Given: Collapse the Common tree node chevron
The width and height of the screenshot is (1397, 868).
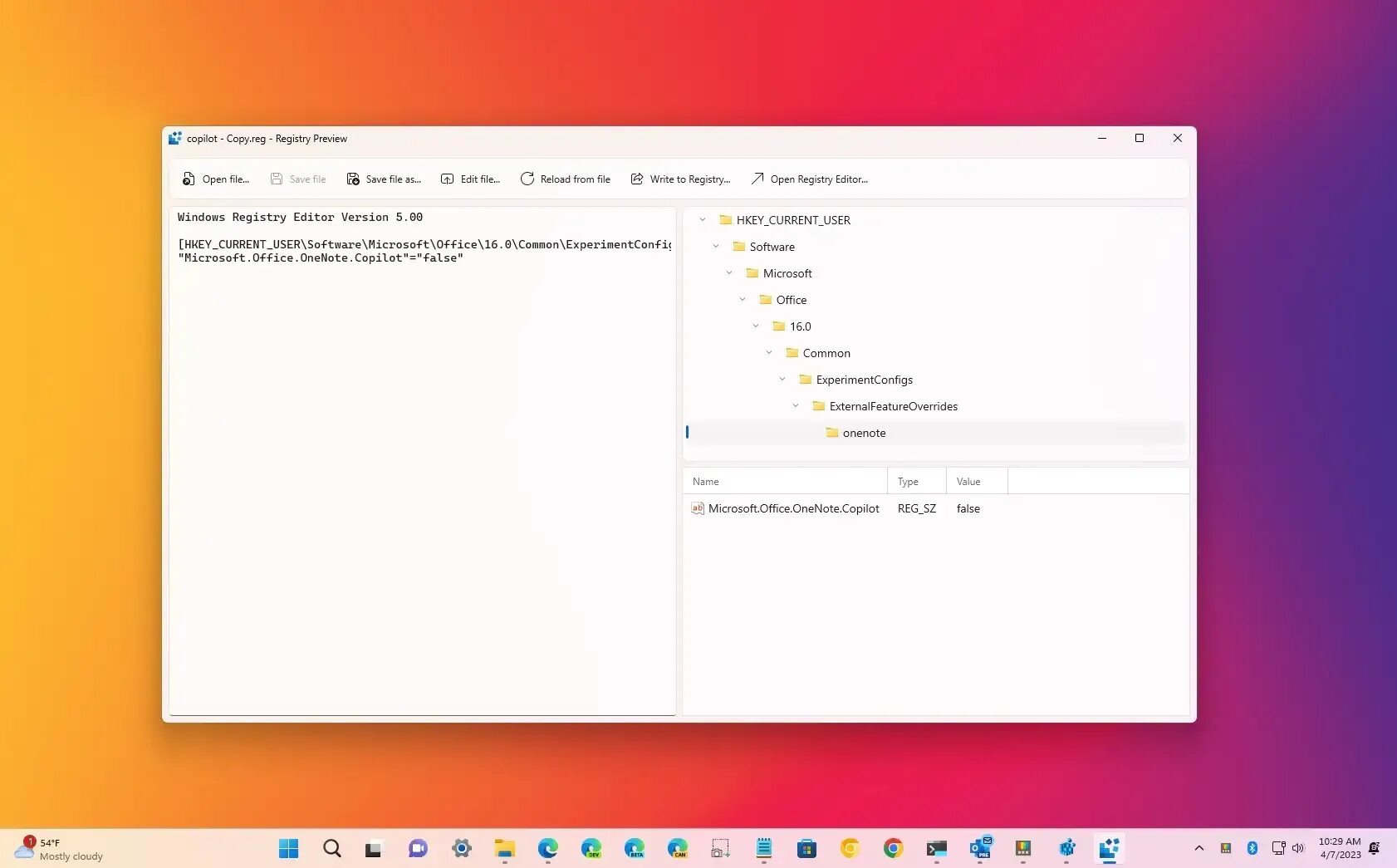Looking at the screenshot, I should [769, 353].
